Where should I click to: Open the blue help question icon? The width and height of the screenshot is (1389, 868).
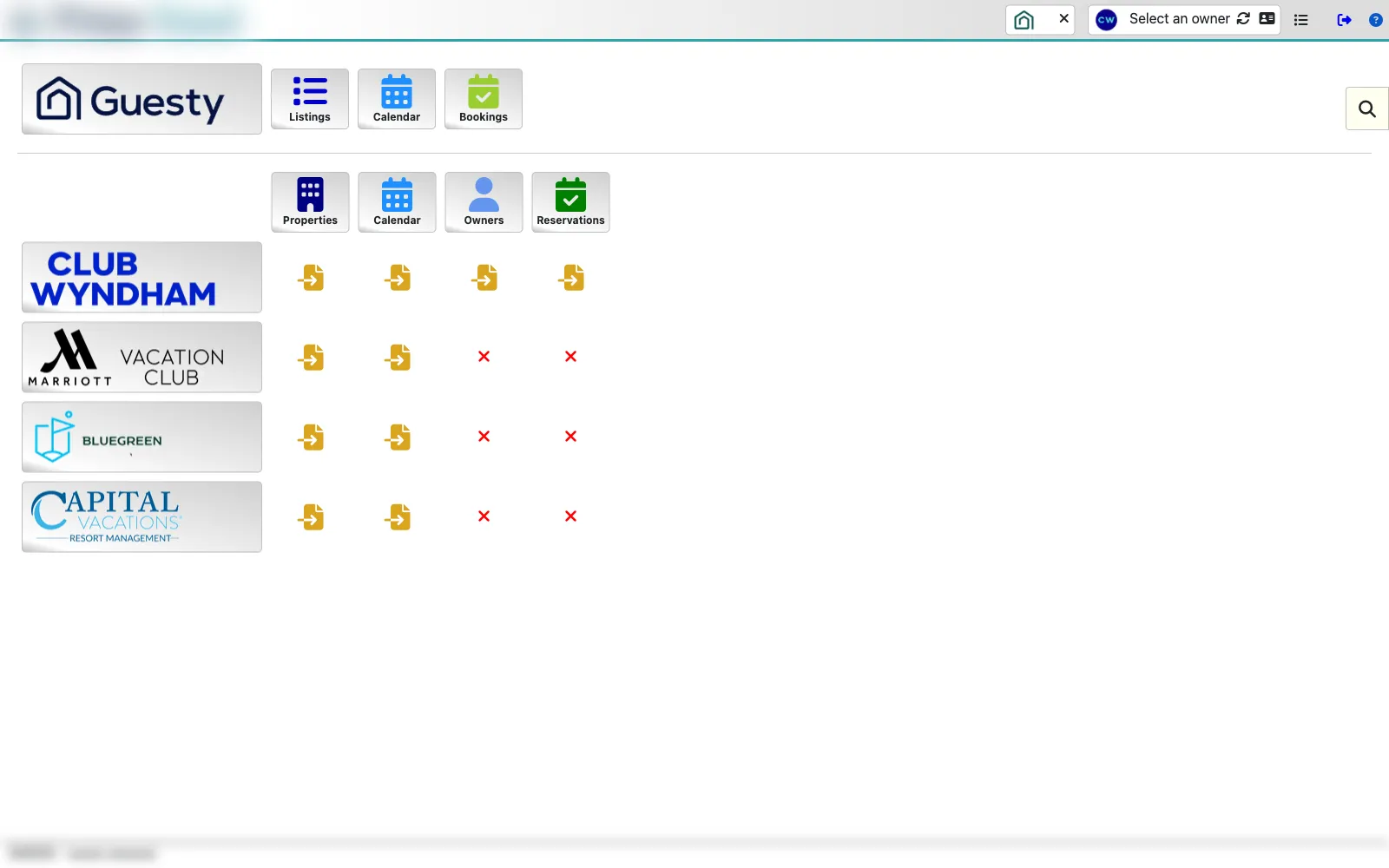coord(1376,19)
